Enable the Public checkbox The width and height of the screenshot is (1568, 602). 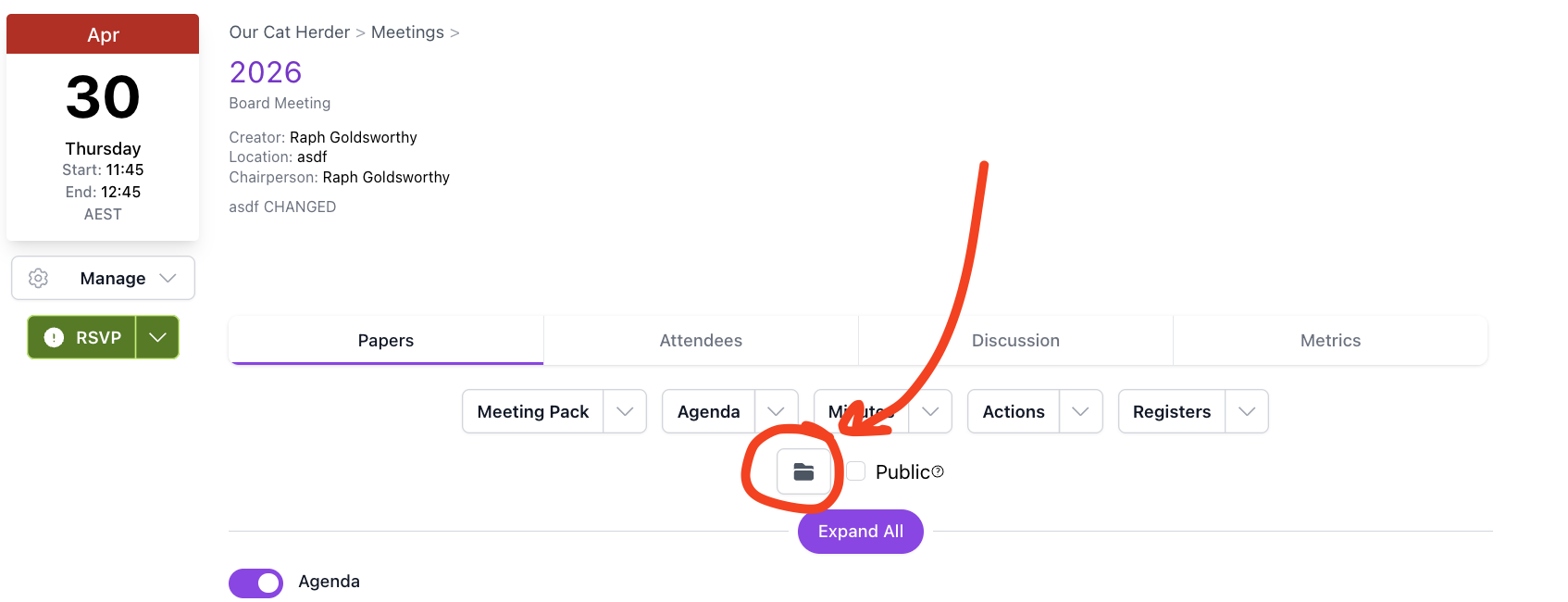(855, 470)
